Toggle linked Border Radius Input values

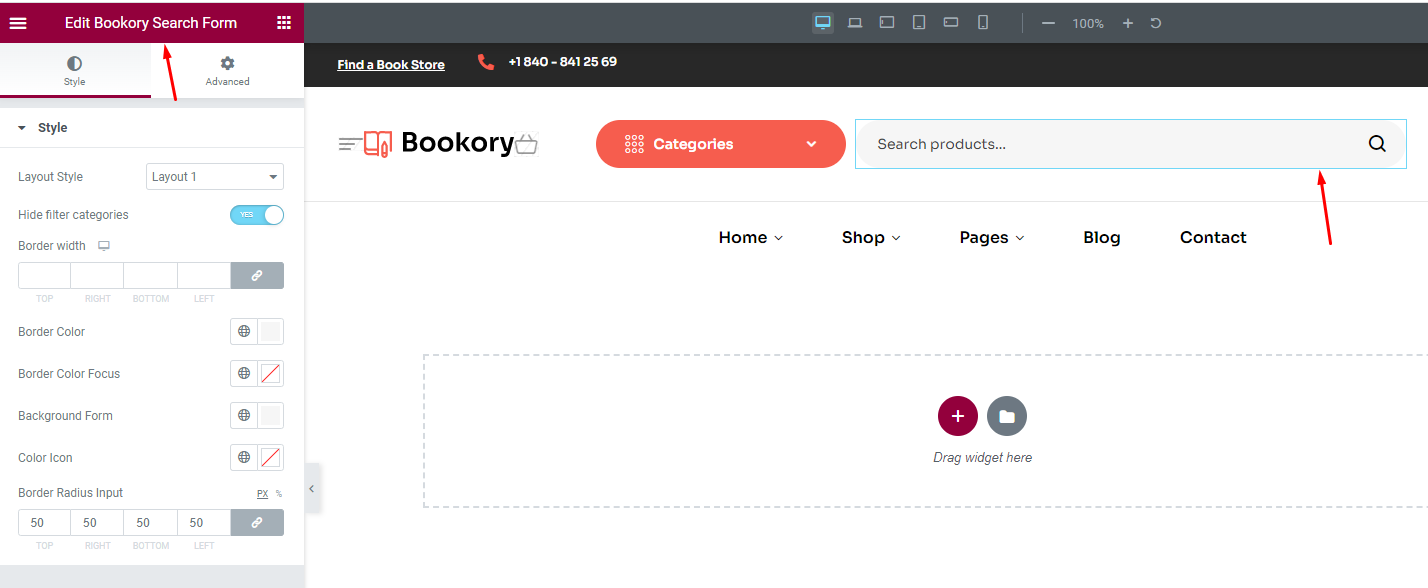click(257, 523)
